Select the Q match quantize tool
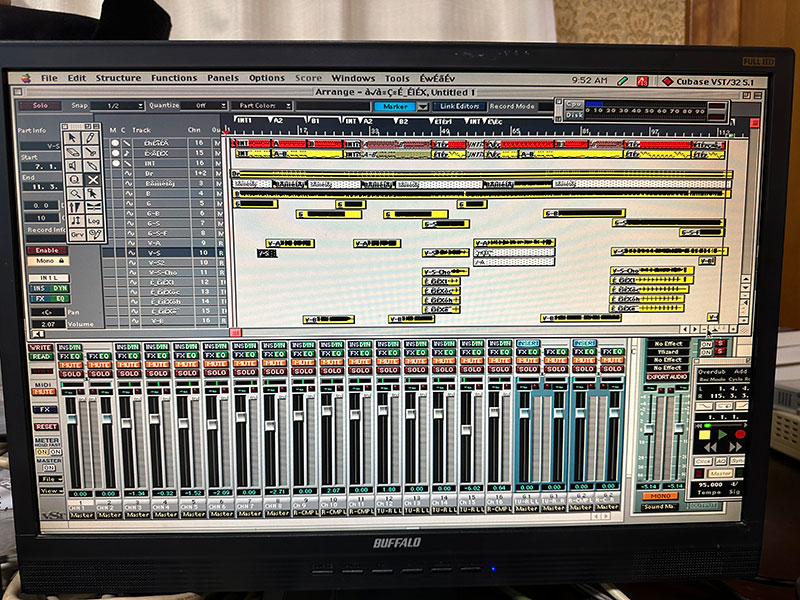The width and height of the screenshot is (800, 600). point(74,180)
